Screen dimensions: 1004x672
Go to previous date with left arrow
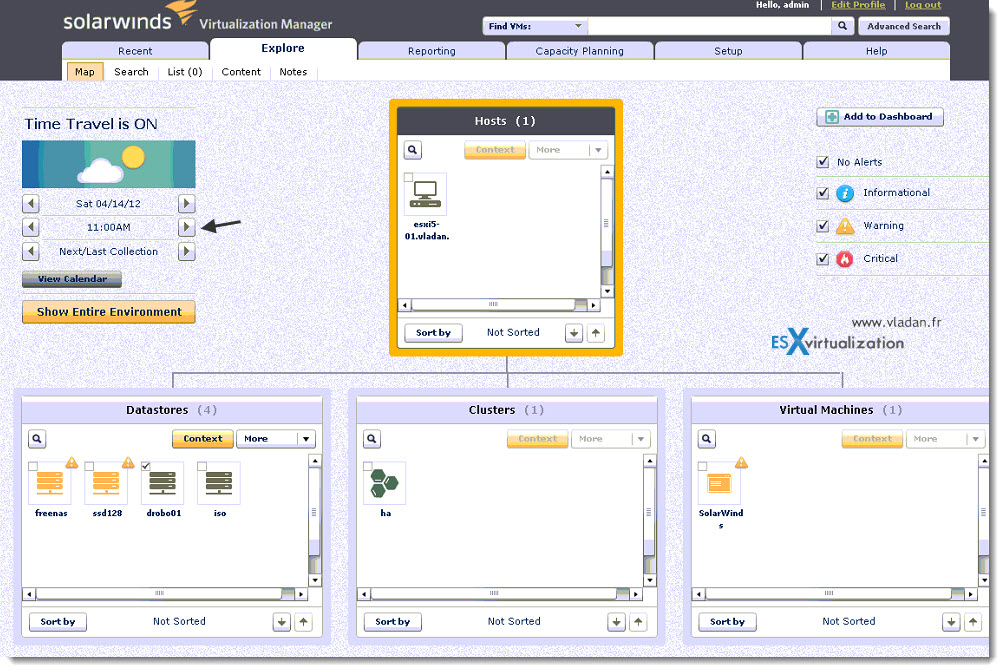coord(31,204)
